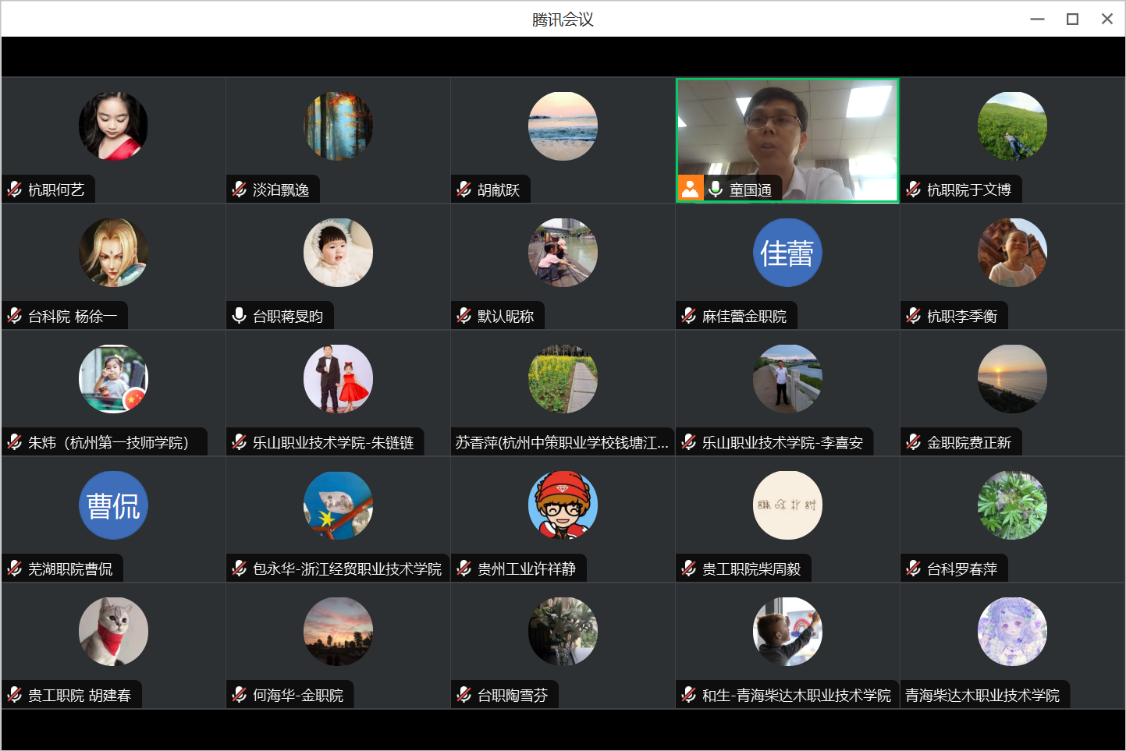Select the 曹侃 blue initials avatar
This screenshot has width=1126, height=751.
113,506
